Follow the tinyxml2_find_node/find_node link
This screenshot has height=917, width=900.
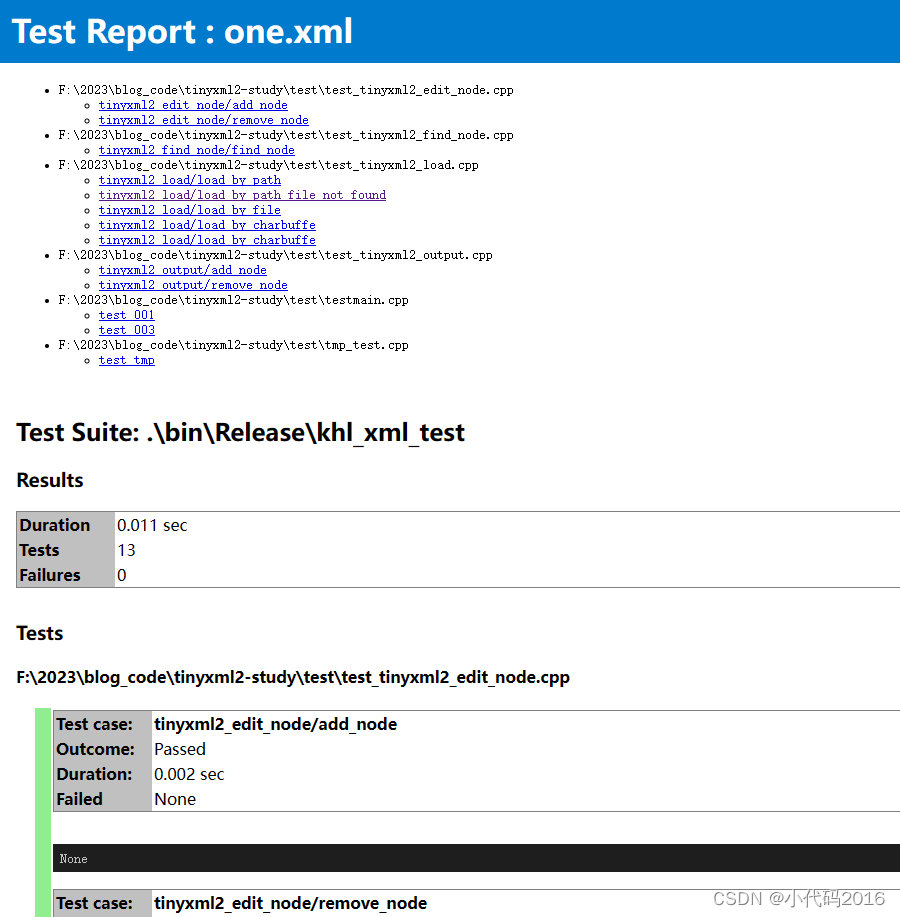coord(196,149)
